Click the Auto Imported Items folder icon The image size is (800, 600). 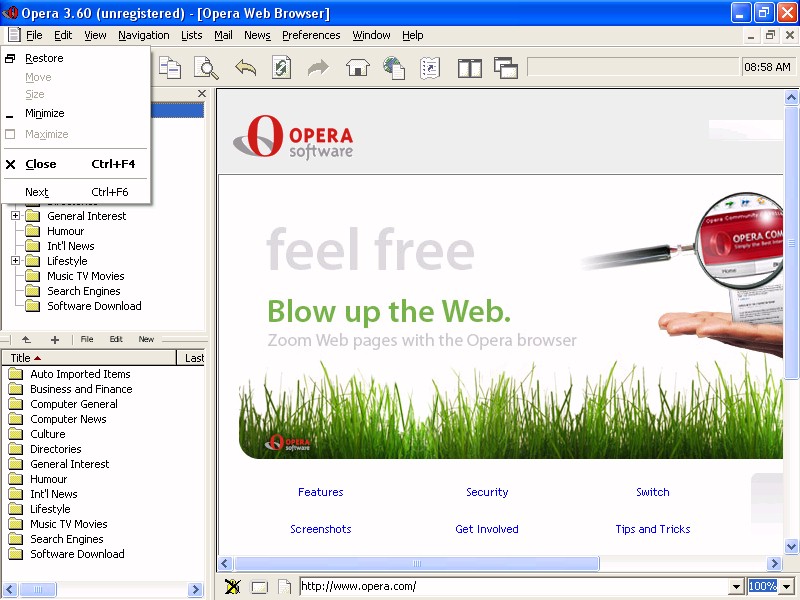coord(16,374)
